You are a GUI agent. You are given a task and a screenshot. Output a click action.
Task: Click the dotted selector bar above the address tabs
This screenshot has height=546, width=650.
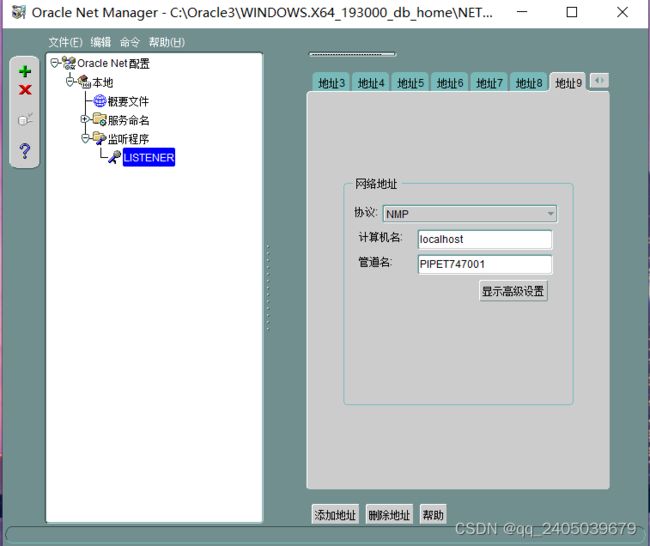tap(352, 54)
